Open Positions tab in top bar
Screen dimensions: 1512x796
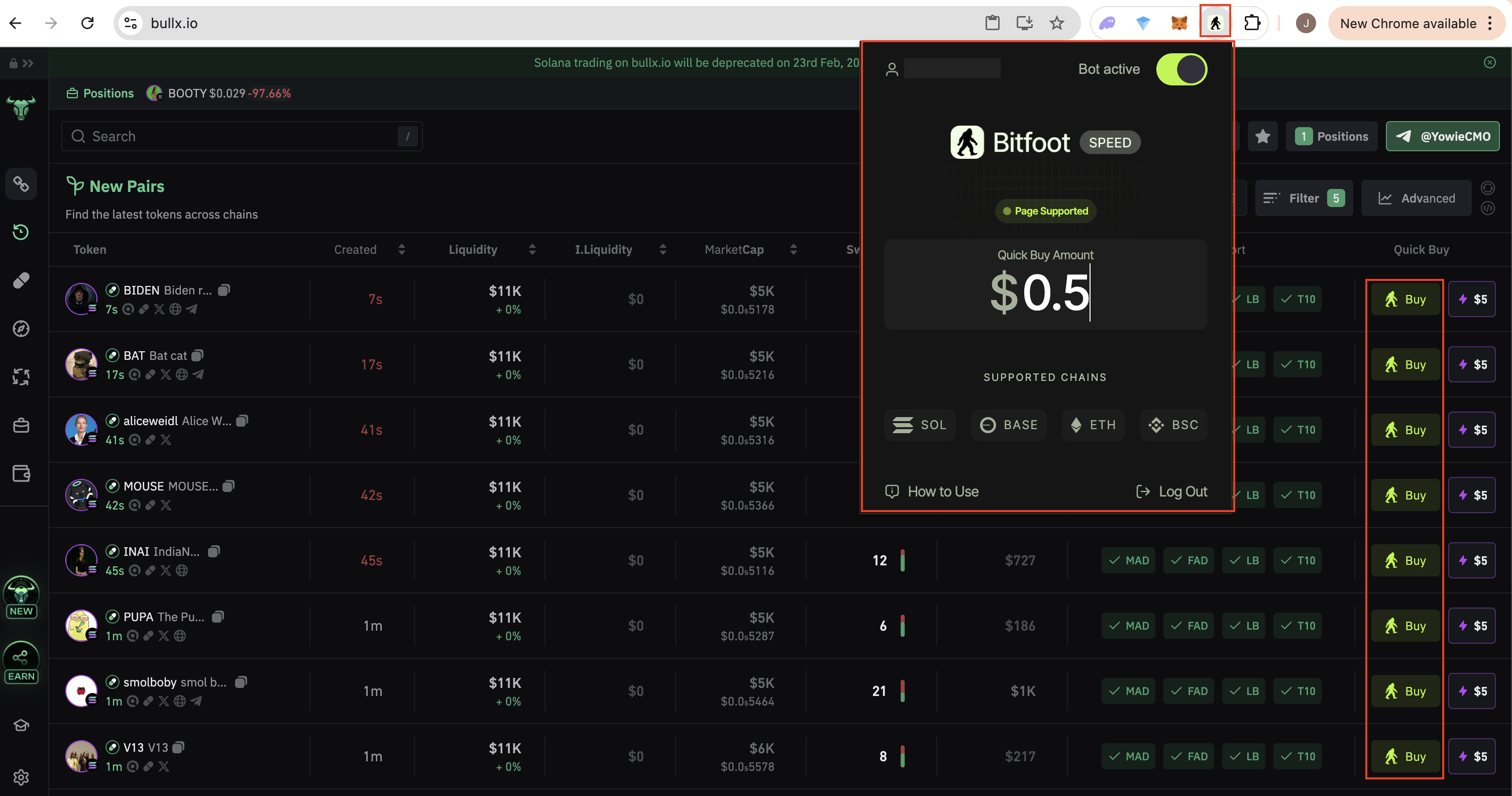tap(100, 93)
